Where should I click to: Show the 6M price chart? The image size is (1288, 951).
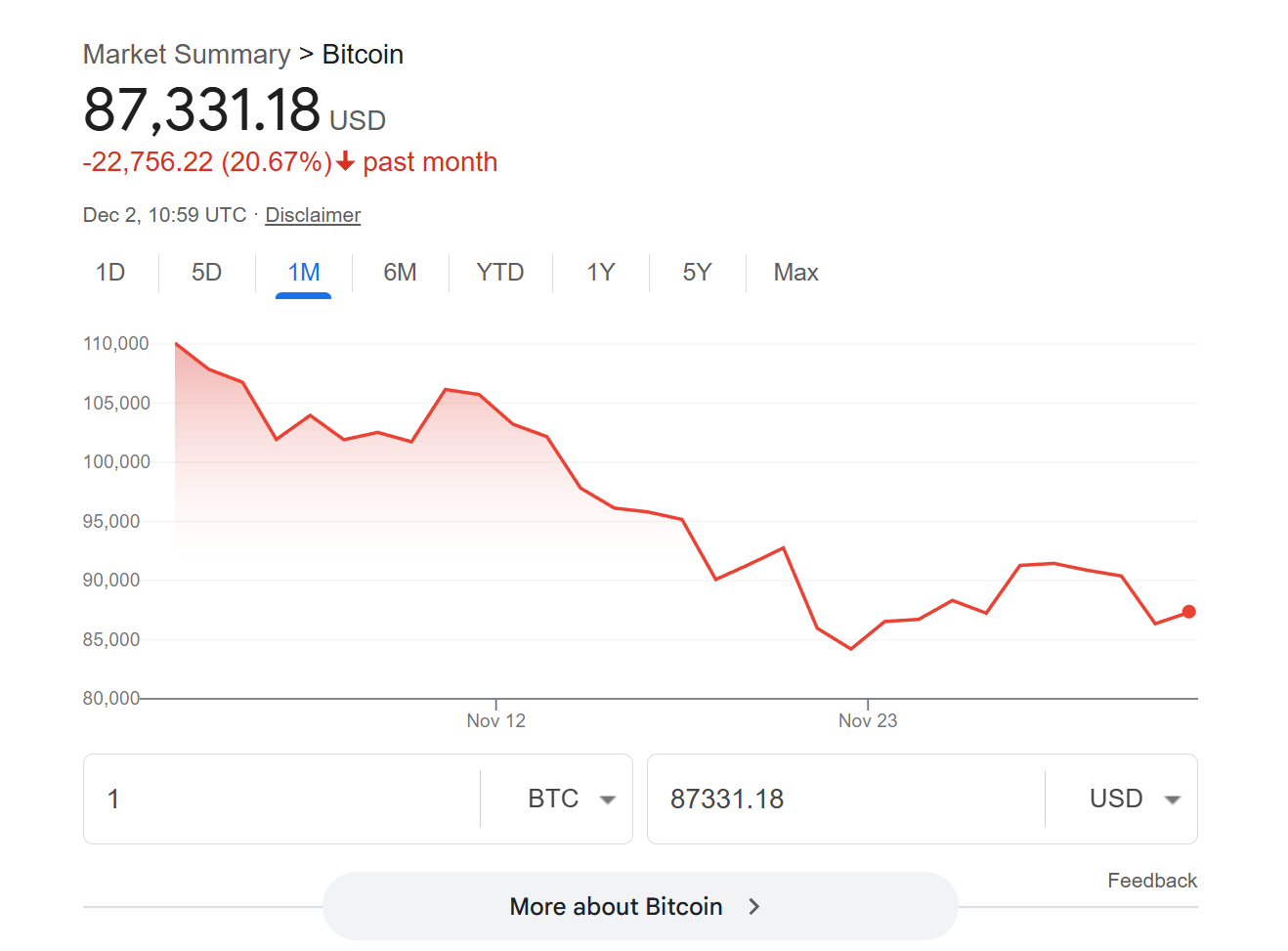400,273
